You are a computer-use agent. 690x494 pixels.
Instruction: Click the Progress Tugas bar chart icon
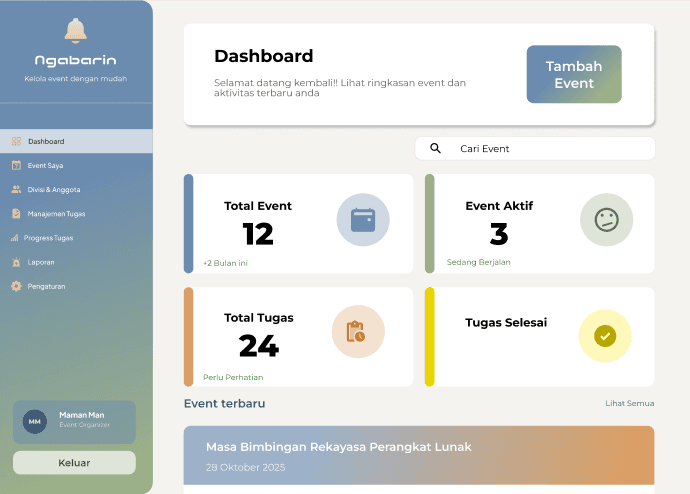(x=15, y=238)
